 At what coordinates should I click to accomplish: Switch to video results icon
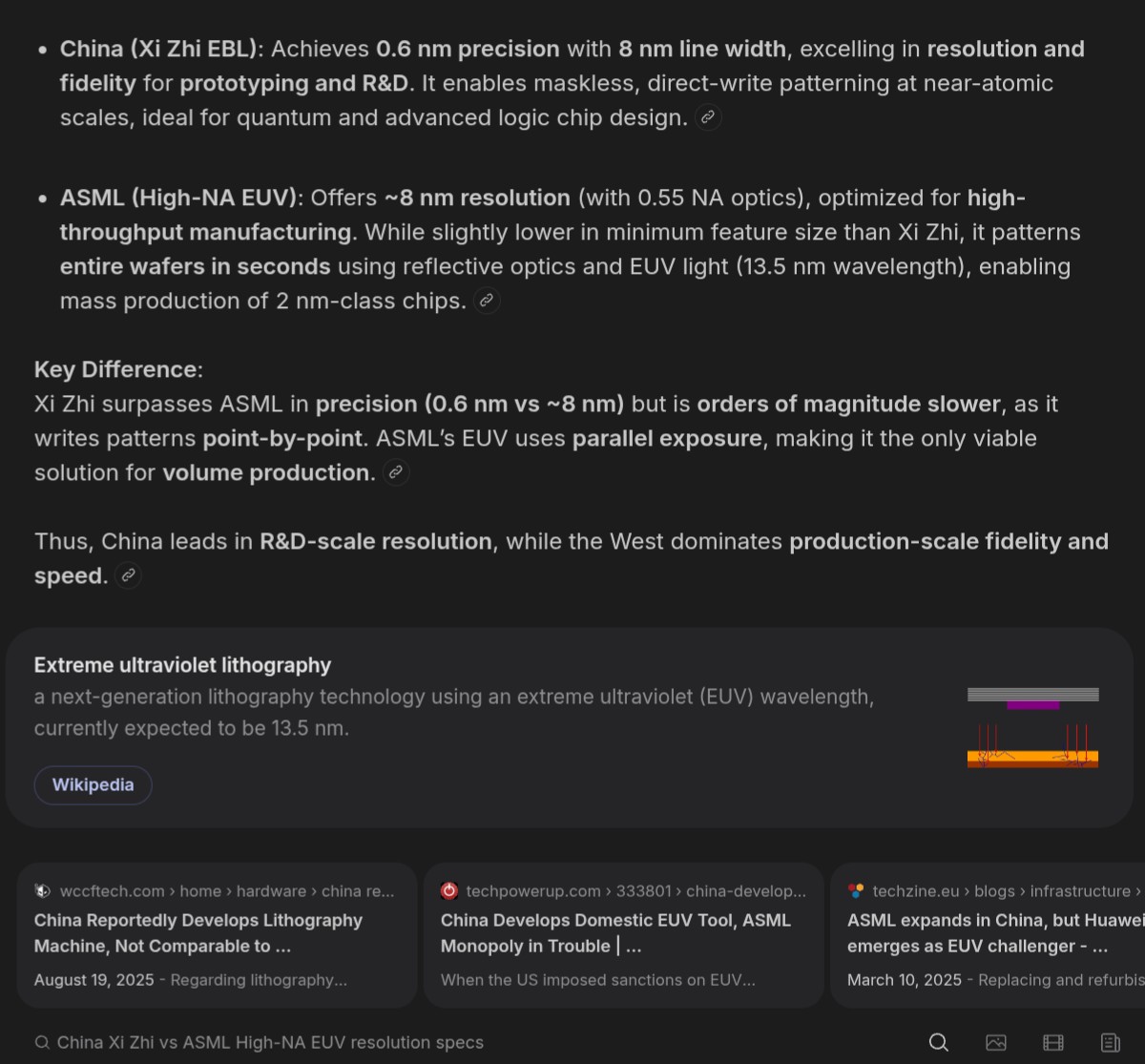coord(1053,1042)
